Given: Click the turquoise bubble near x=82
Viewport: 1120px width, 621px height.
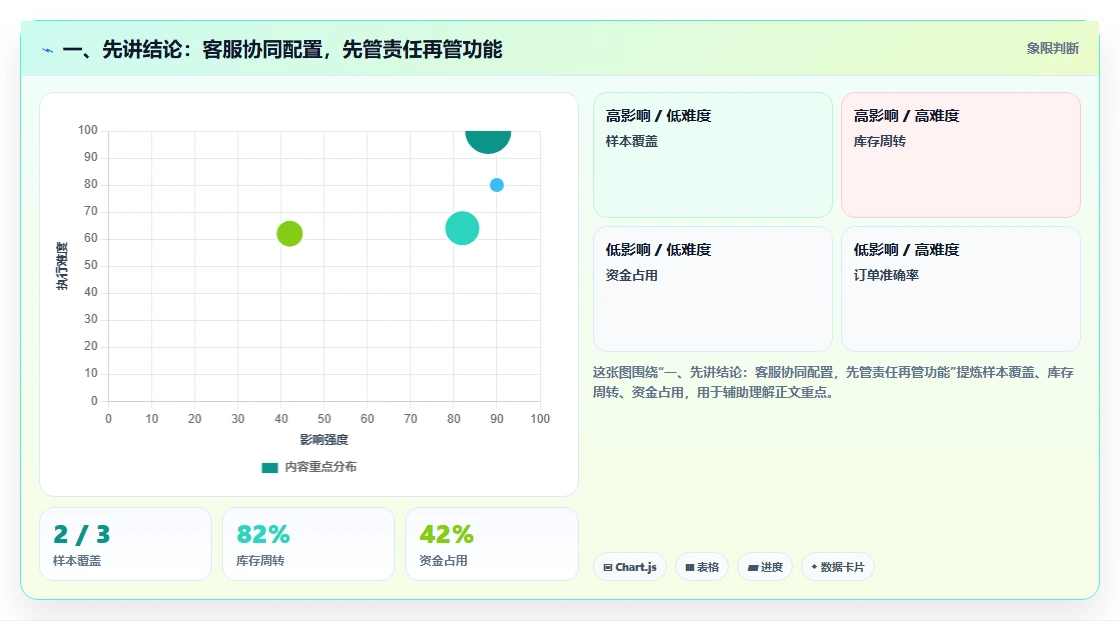Looking at the screenshot, I should (x=462, y=229).
